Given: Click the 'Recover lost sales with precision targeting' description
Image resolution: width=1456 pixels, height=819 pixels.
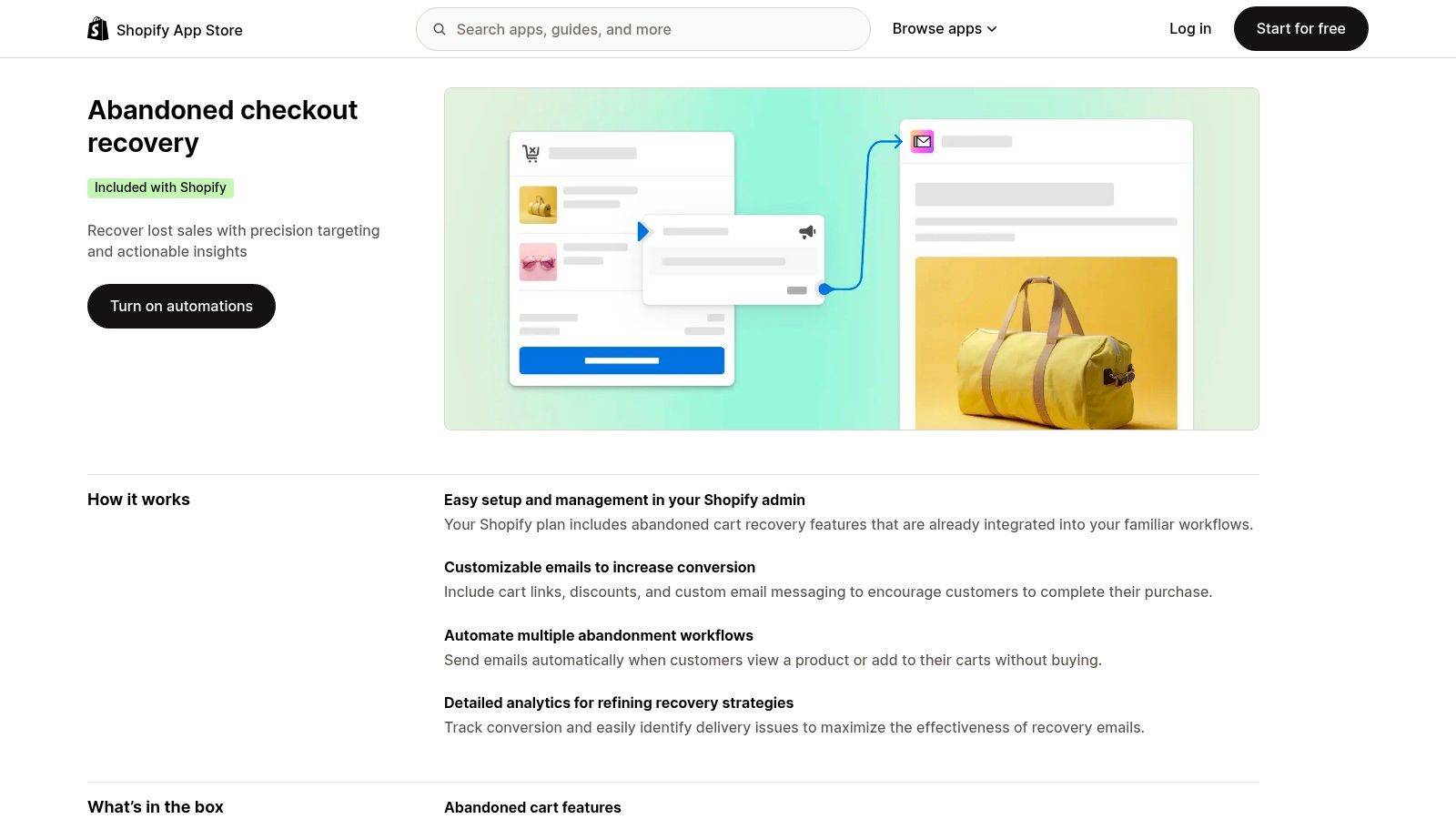Looking at the screenshot, I should coord(234,241).
